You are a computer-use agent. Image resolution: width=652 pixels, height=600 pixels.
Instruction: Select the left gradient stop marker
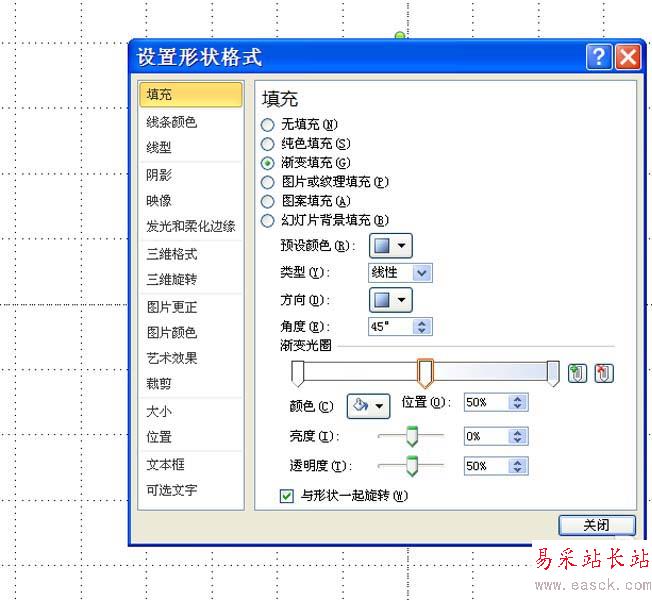pos(298,373)
